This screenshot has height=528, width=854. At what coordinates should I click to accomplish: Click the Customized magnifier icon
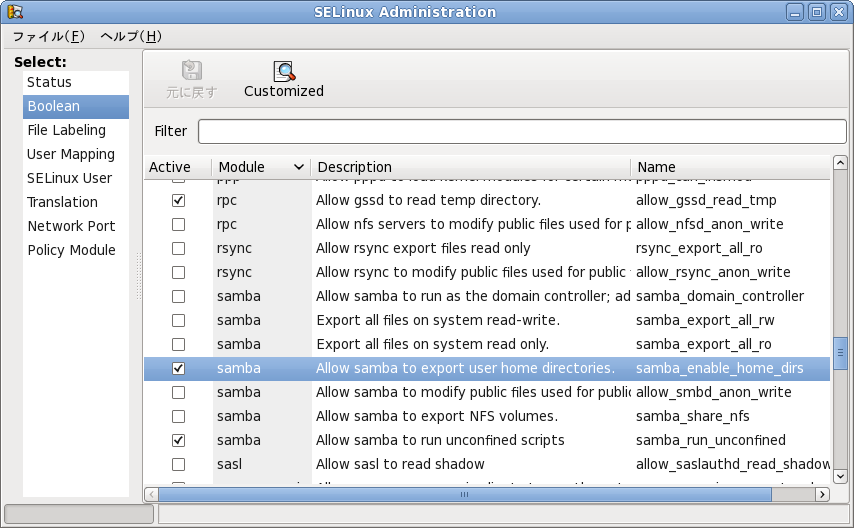284,71
